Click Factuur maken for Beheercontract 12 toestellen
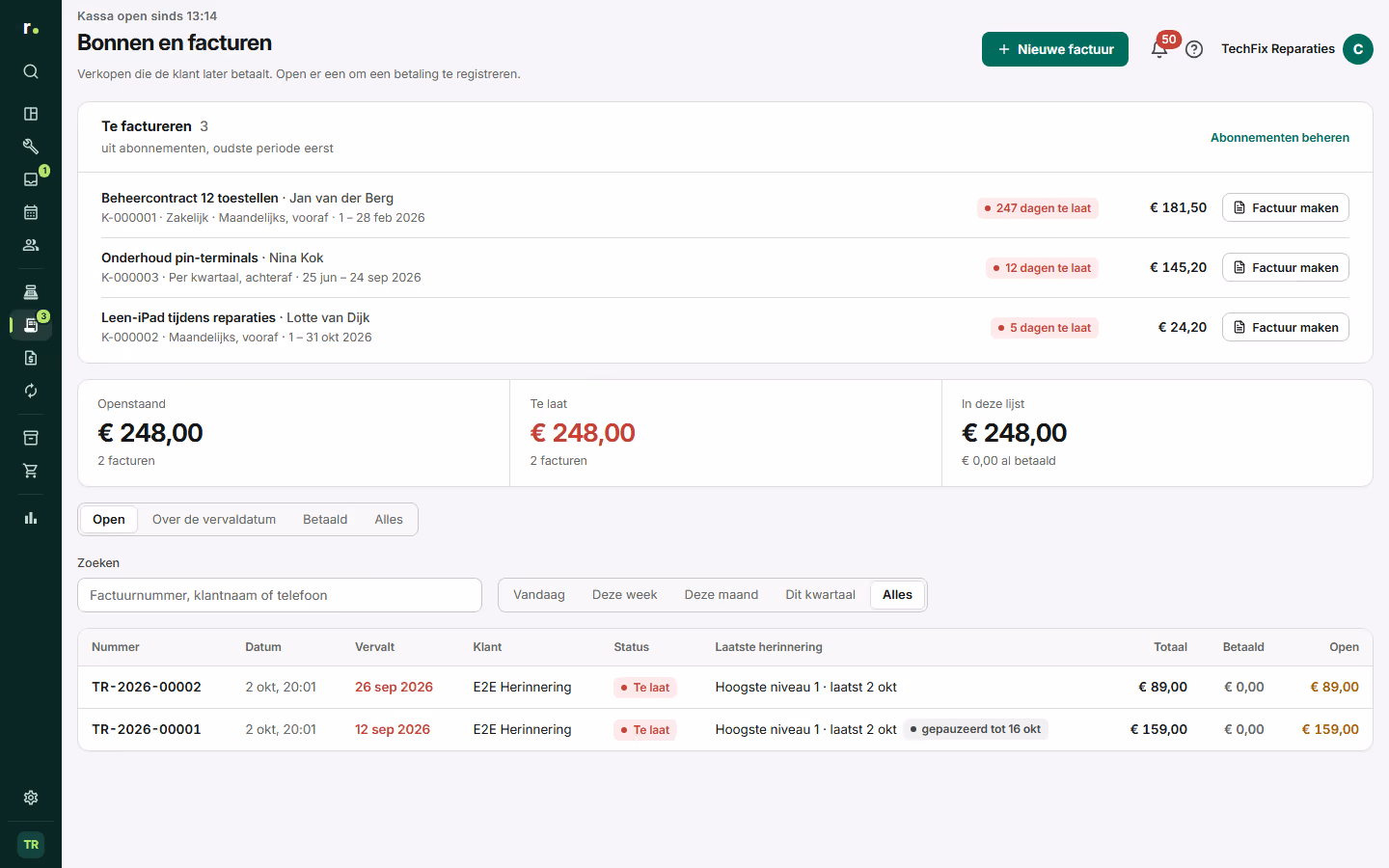 (x=1286, y=207)
